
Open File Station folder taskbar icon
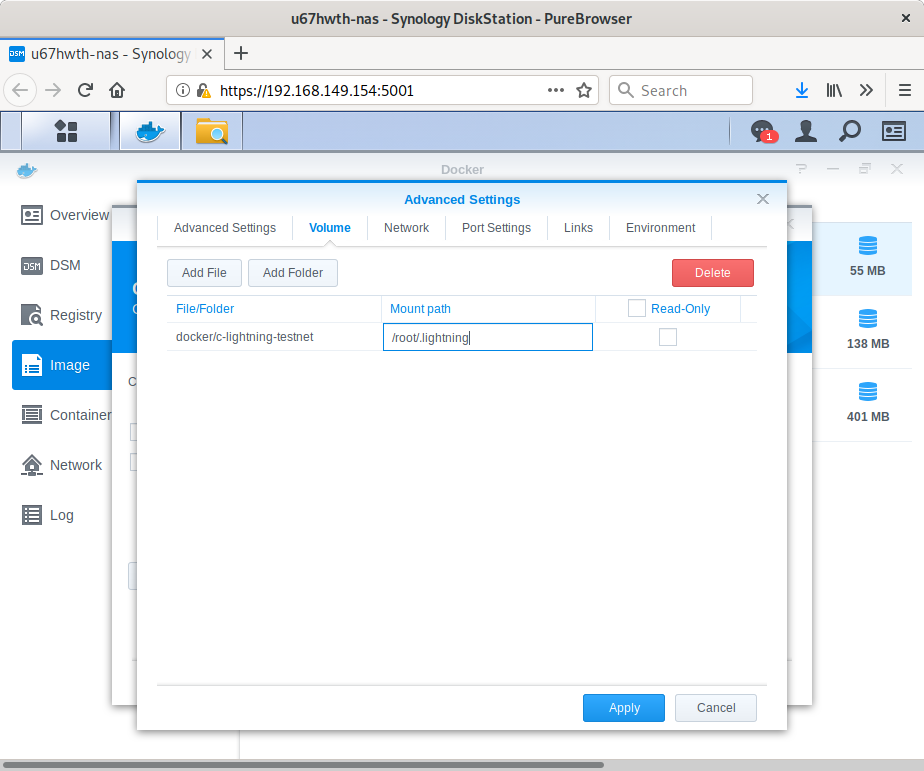(212, 131)
